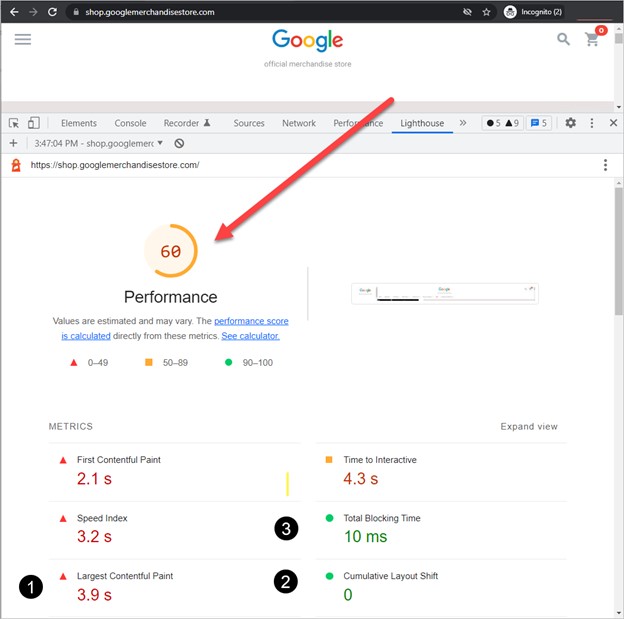Select the Lighthouse tab
This screenshot has height=619, width=624.
(x=422, y=123)
